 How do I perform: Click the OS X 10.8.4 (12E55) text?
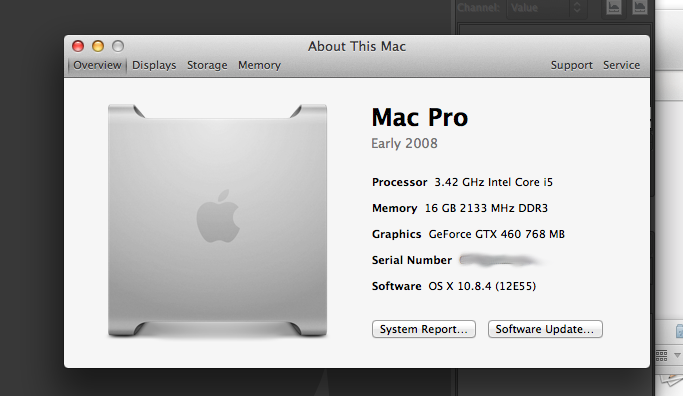click(x=482, y=286)
